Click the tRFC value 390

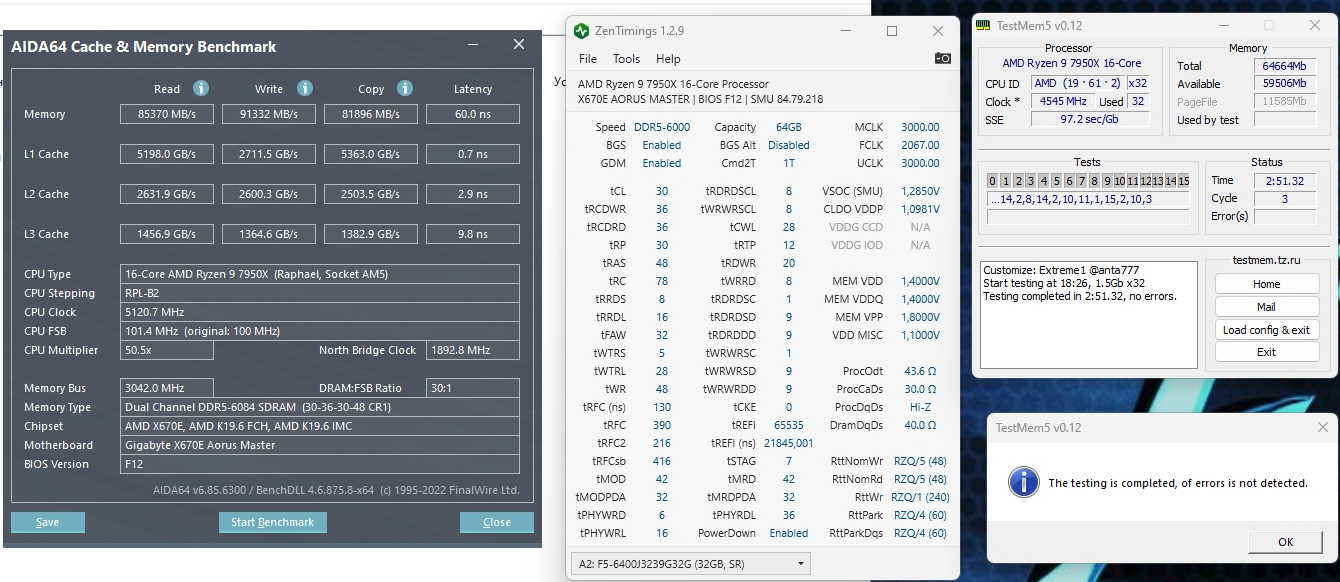pyautogui.click(x=661, y=425)
